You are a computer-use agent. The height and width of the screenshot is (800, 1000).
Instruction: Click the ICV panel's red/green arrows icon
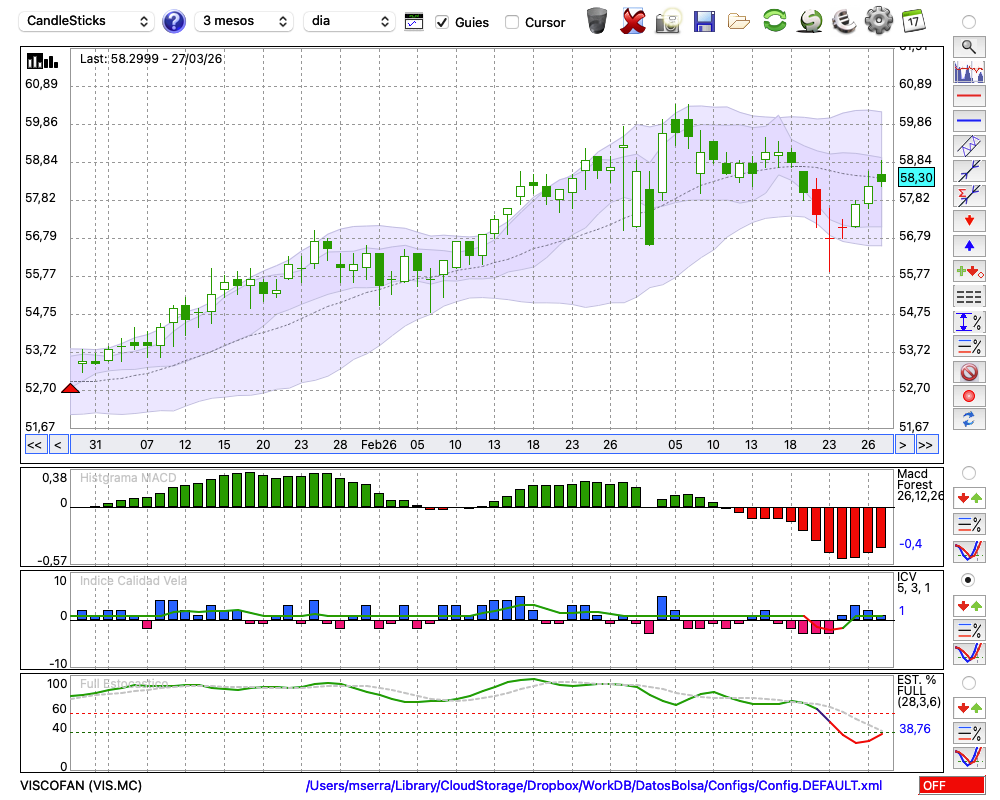(969, 605)
